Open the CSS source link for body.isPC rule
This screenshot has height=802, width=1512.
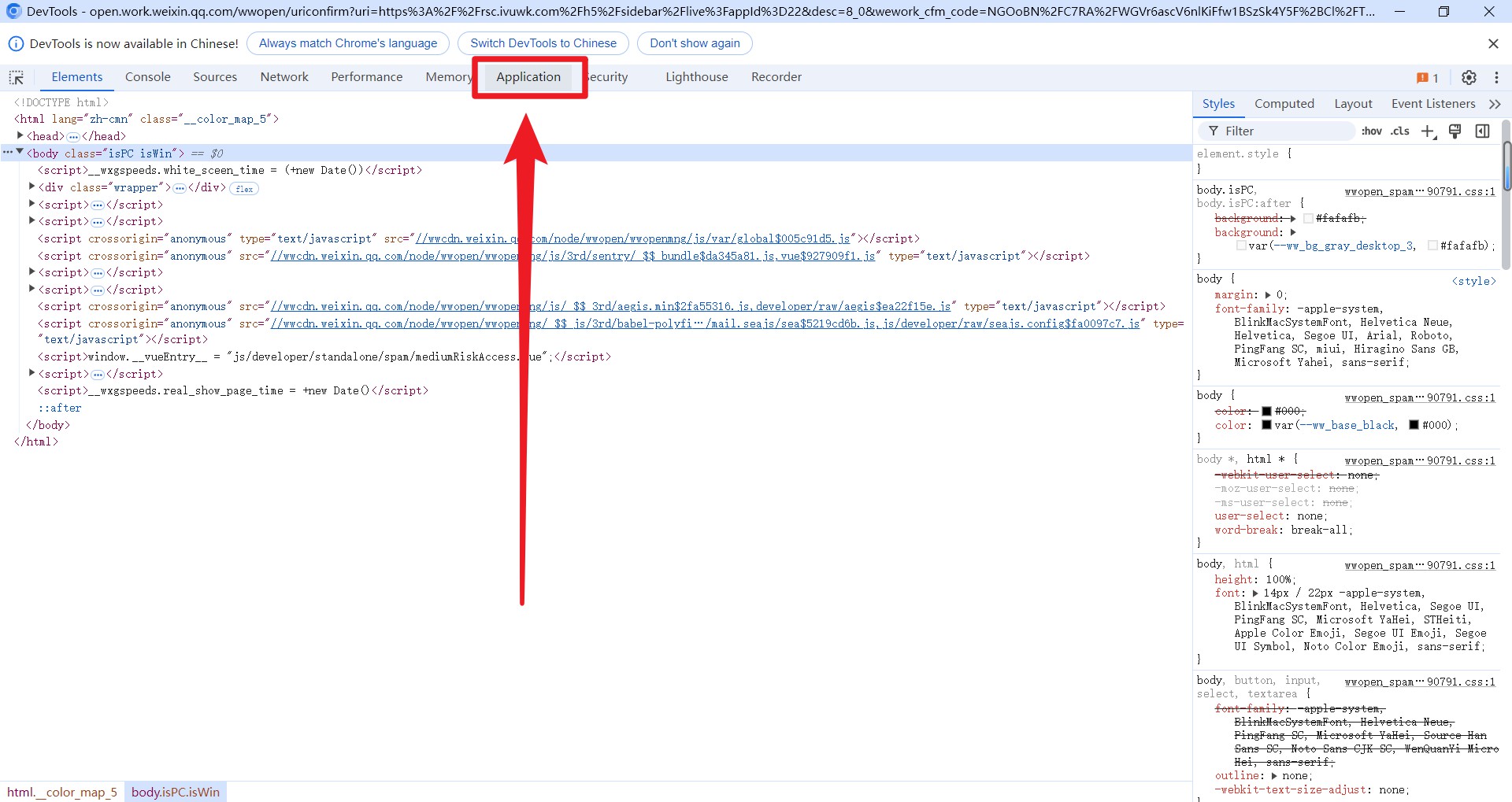[x=1420, y=192]
